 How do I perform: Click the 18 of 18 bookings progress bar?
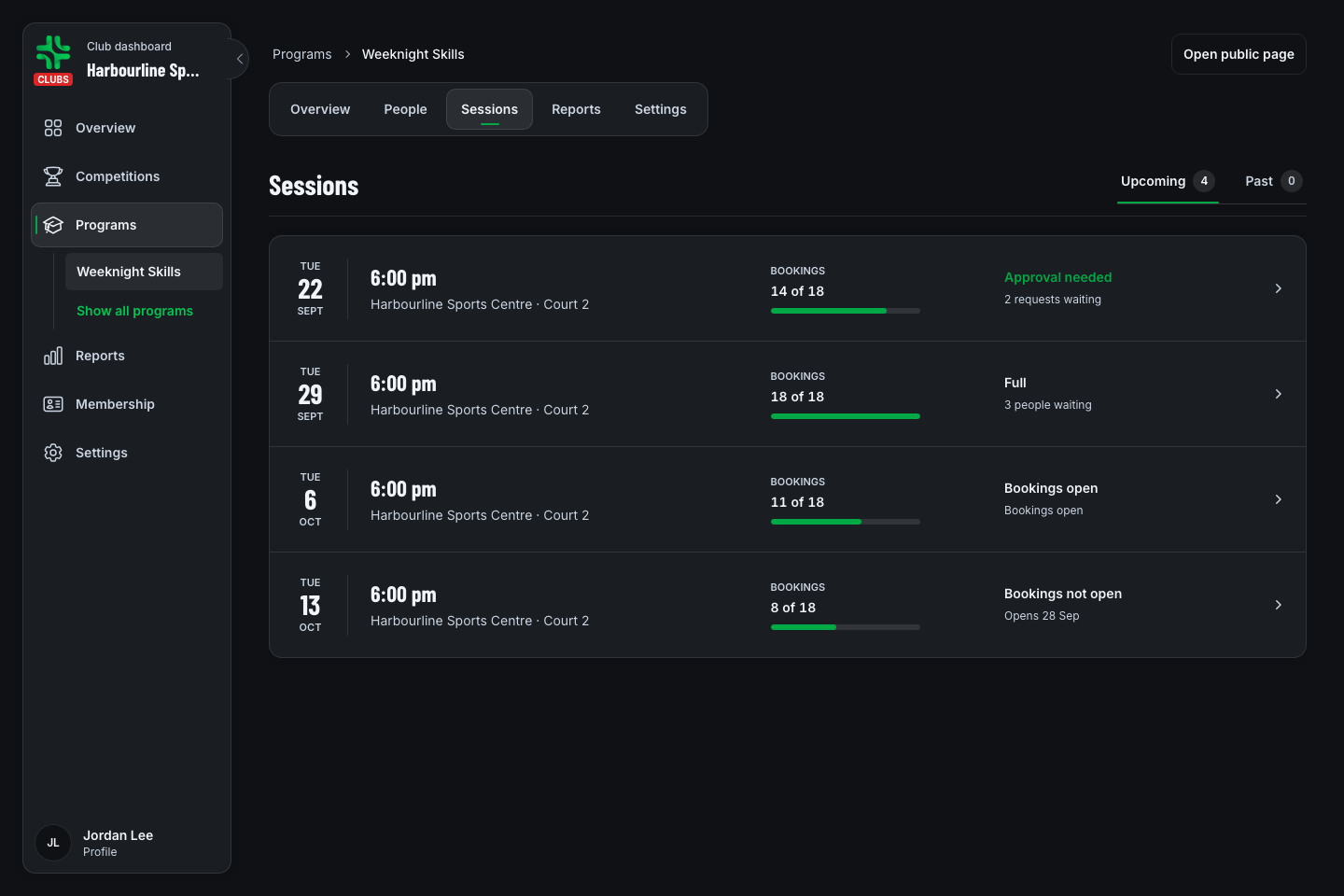pos(846,416)
